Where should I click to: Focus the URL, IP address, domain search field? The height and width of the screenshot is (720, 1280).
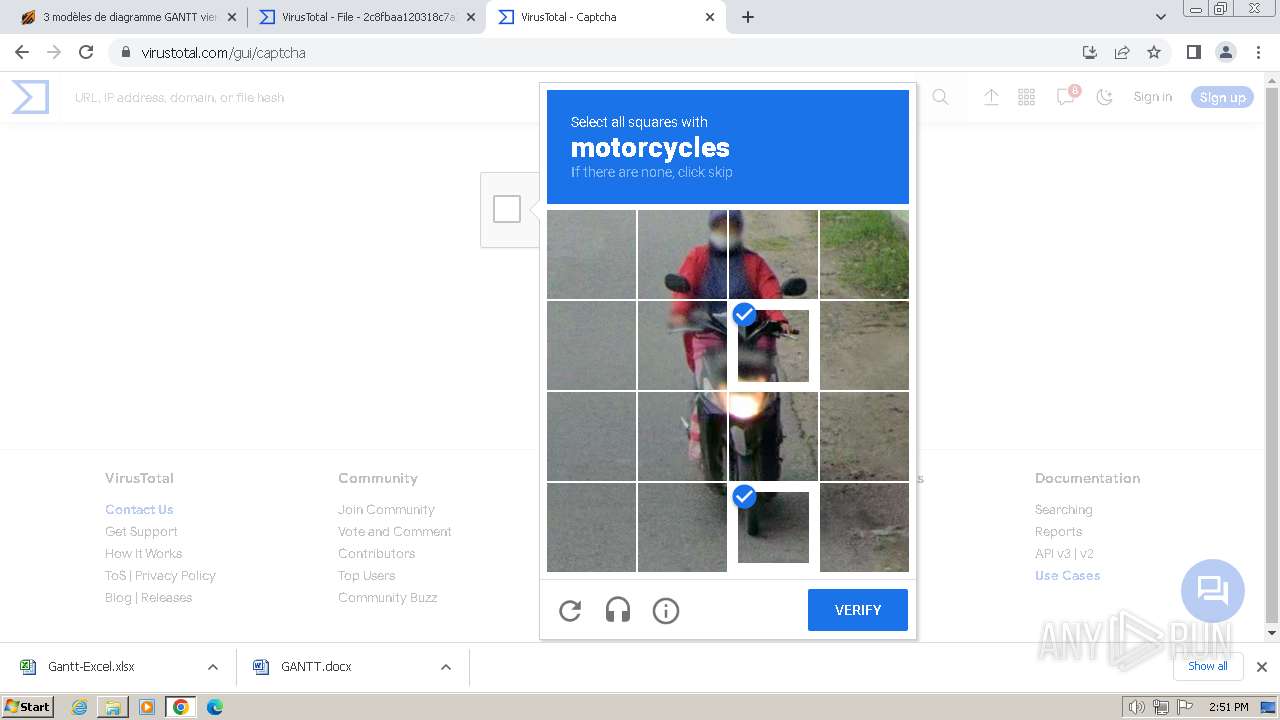click(x=180, y=97)
